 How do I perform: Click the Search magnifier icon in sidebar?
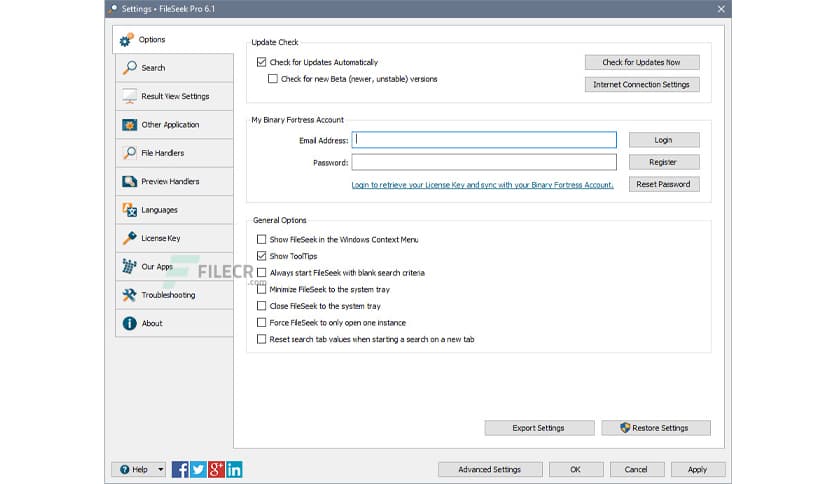pos(130,68)
